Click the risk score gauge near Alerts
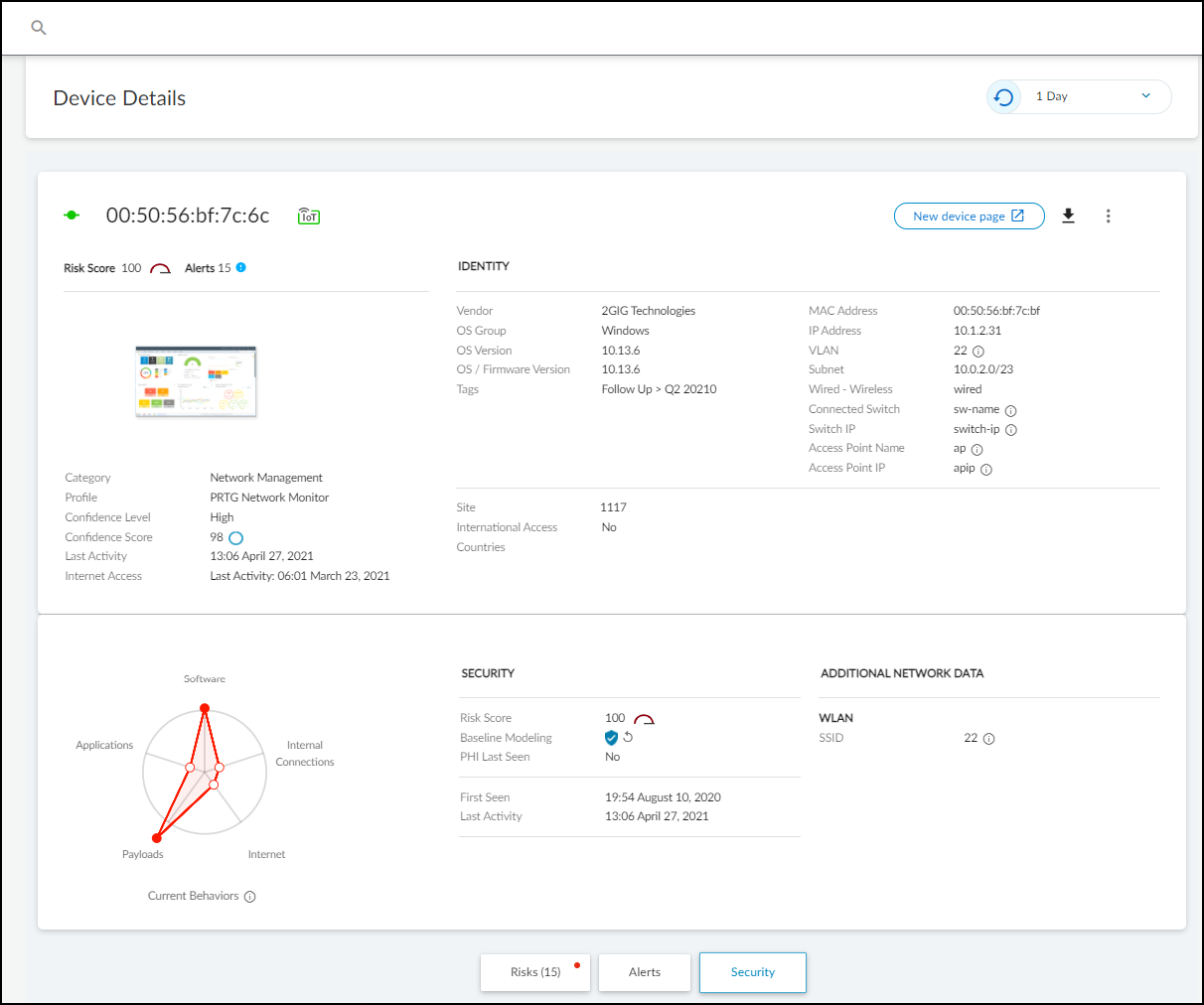This screenshot has width=1204, height=1005. (160, 269)
